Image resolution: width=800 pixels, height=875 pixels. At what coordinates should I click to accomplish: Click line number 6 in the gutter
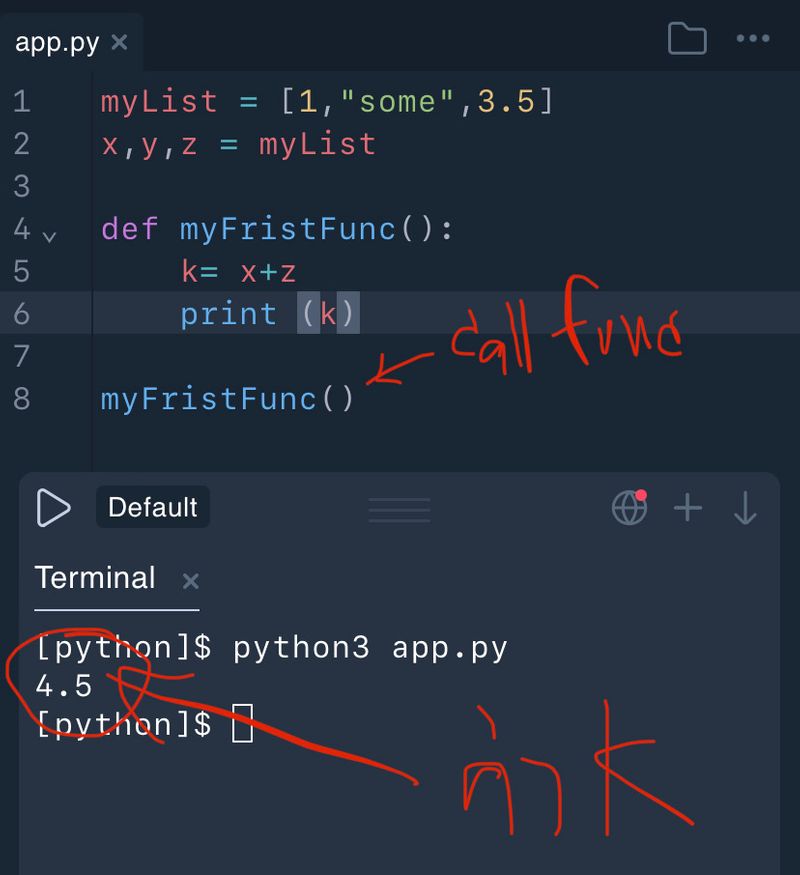coord(22,314)
